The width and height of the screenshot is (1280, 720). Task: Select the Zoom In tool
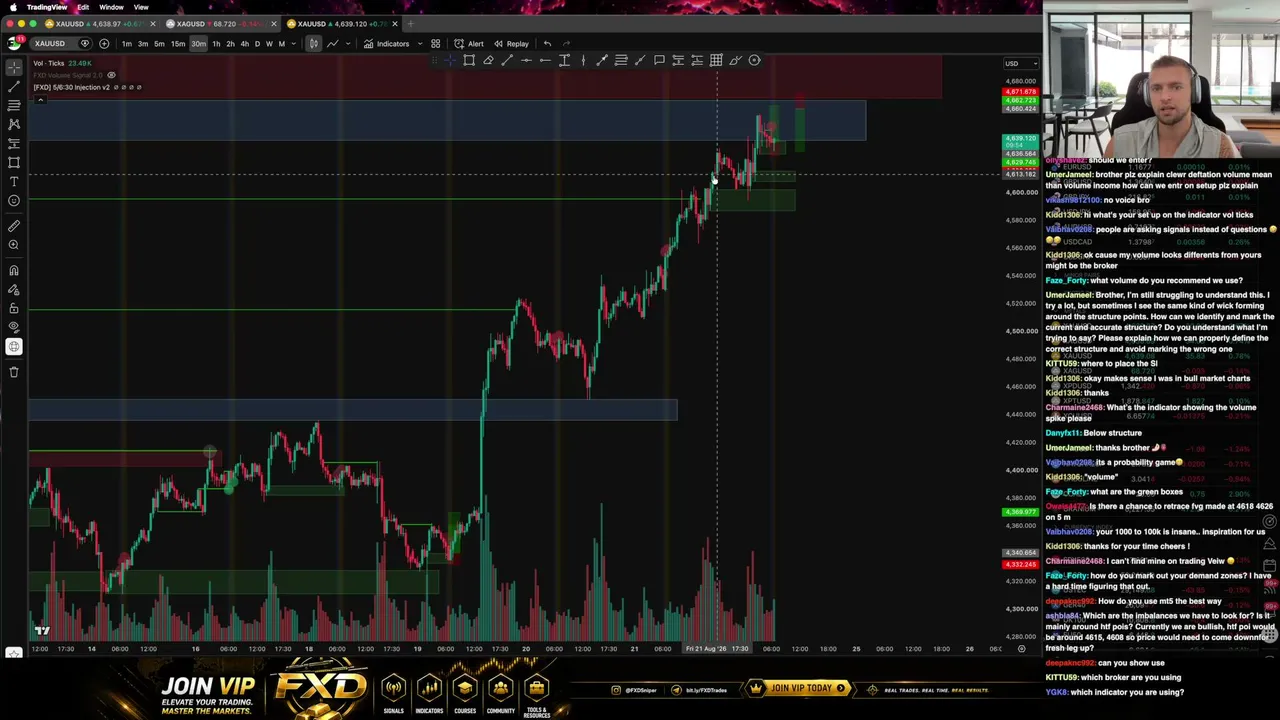pyautogui.click(x=14, y=245)
